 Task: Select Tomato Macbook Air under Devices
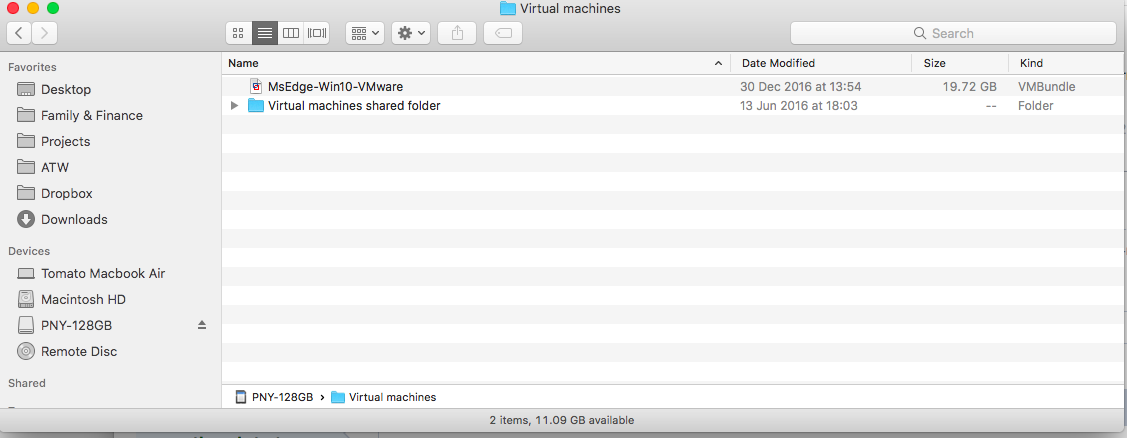pos(103,274)
